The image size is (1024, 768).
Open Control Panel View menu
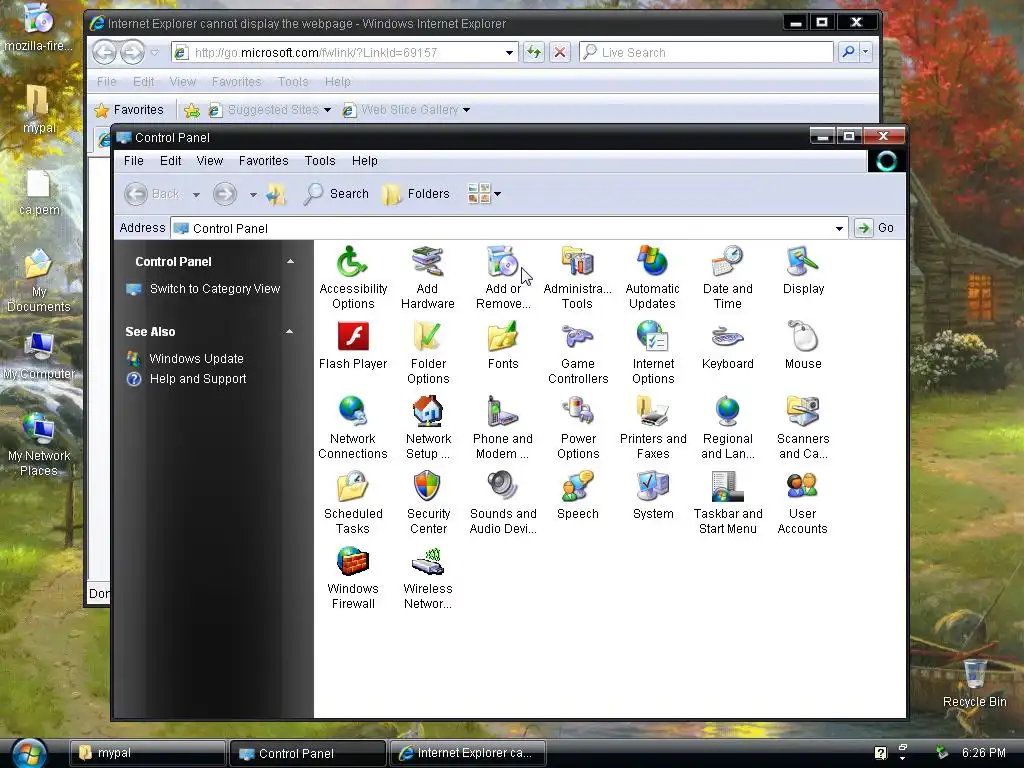pyautogui.click(x=210, y=161)
